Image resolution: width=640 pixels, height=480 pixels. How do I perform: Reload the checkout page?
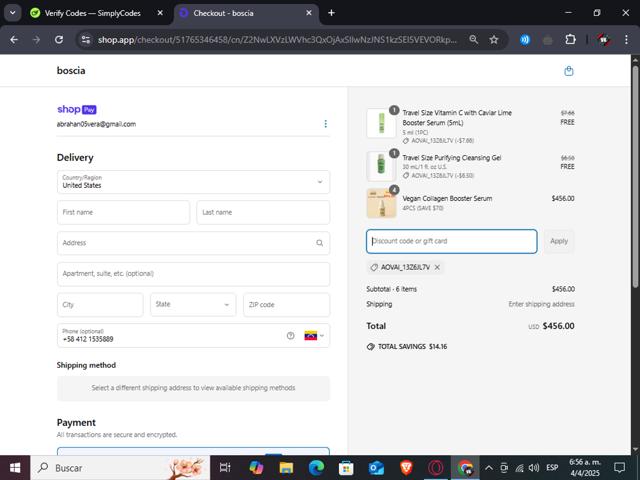59,40
